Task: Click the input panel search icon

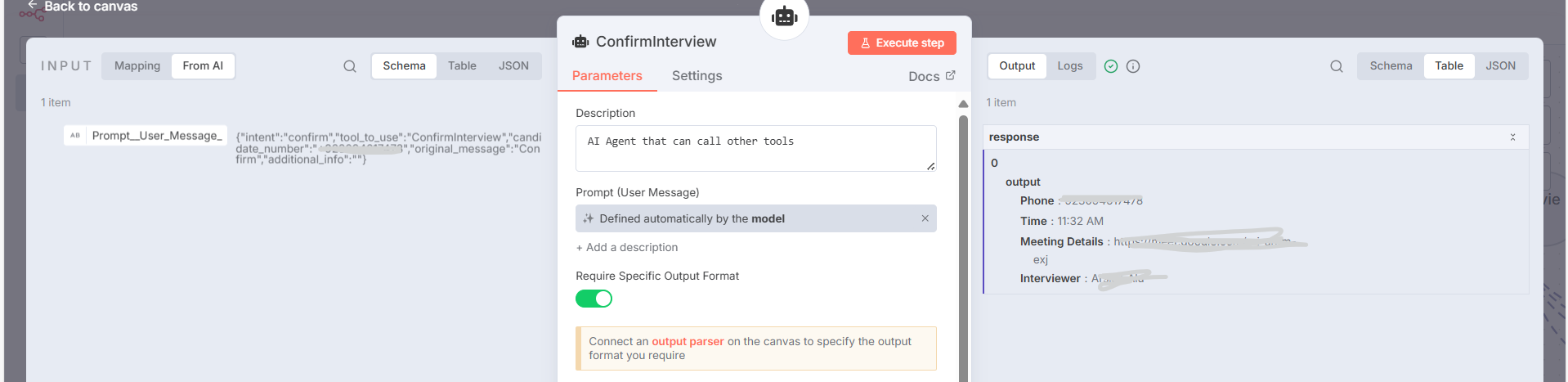Action: click(350, 66)
